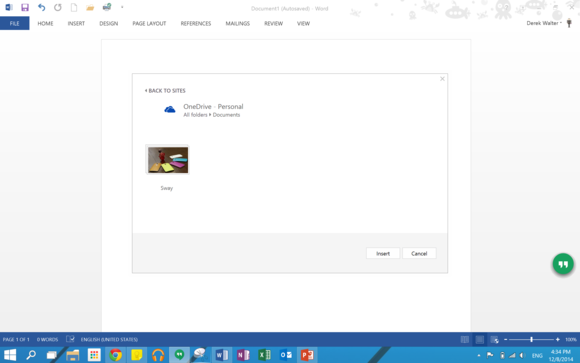The width and height of the screenshot is (580, 363).
Task: Switch to the HOME ribbon tab
Action: click(x=45, y=23)
